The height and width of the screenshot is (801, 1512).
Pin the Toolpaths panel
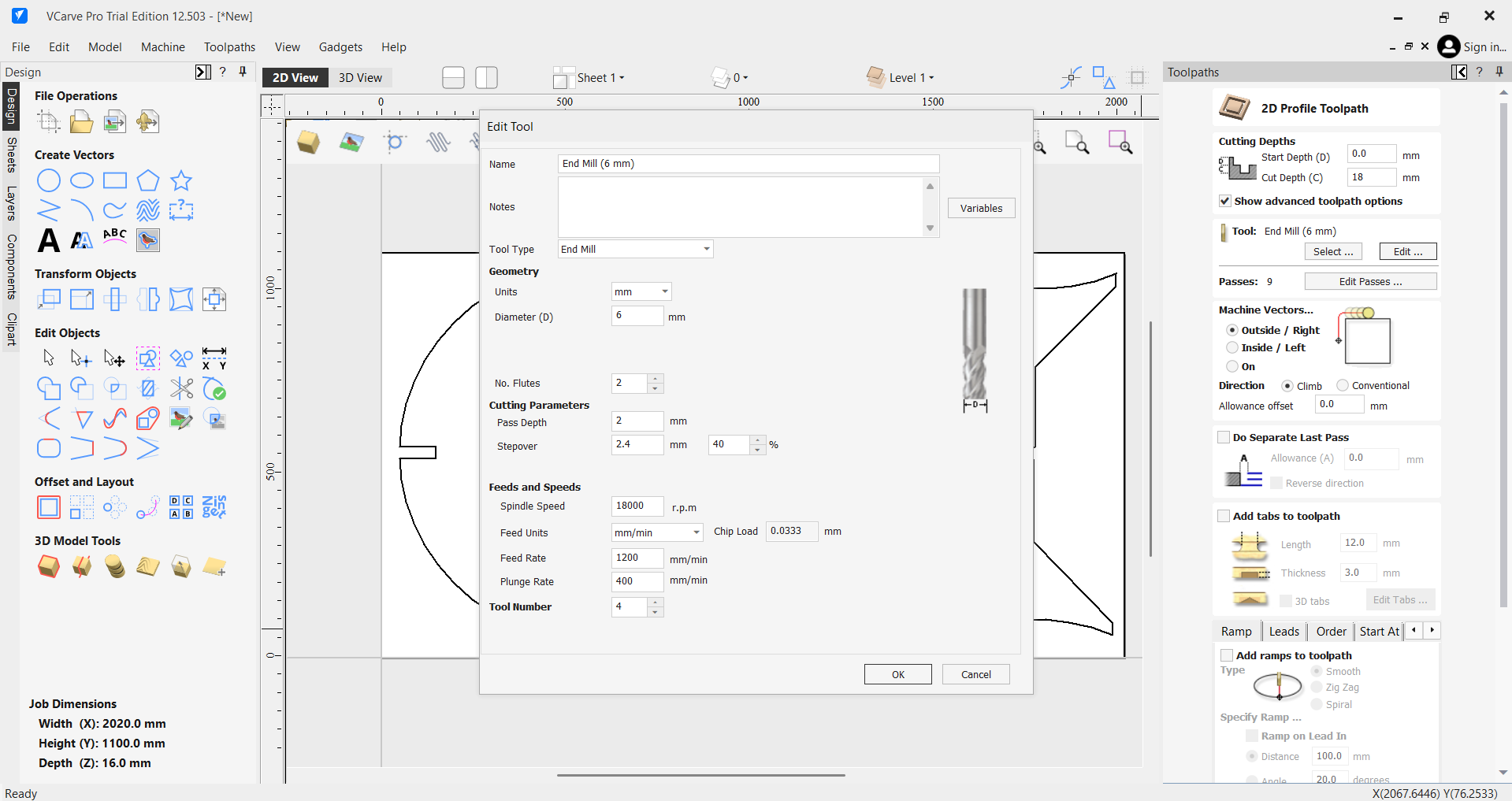pos(1499,72)
